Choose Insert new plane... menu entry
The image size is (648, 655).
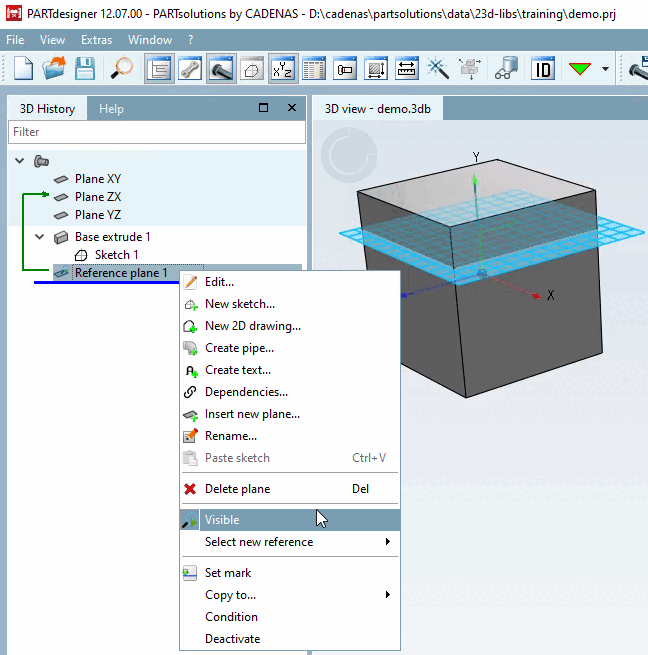[x=290, y=414]
